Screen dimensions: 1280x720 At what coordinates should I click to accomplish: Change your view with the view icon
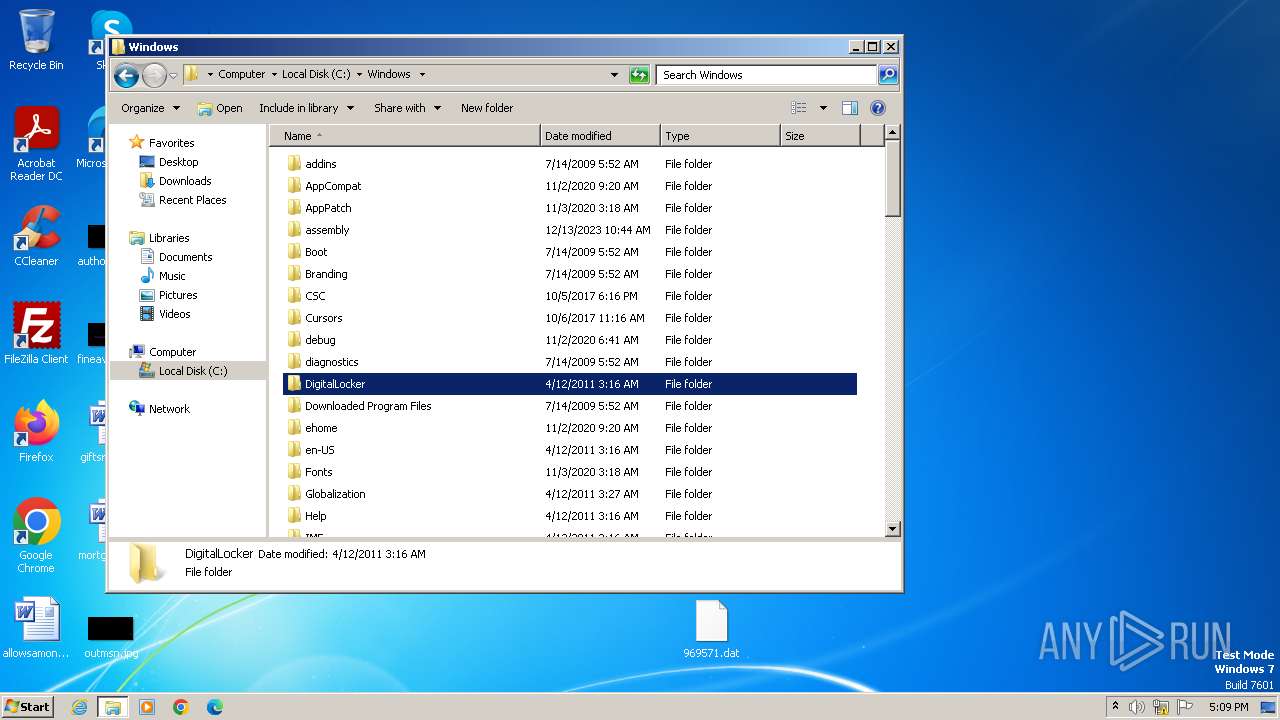click(x=799, y=108)
